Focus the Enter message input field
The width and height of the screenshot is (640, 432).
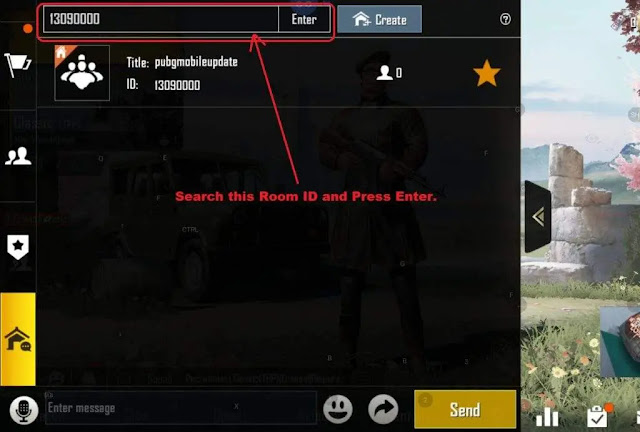pyautogui.click(x=181, y=408)
